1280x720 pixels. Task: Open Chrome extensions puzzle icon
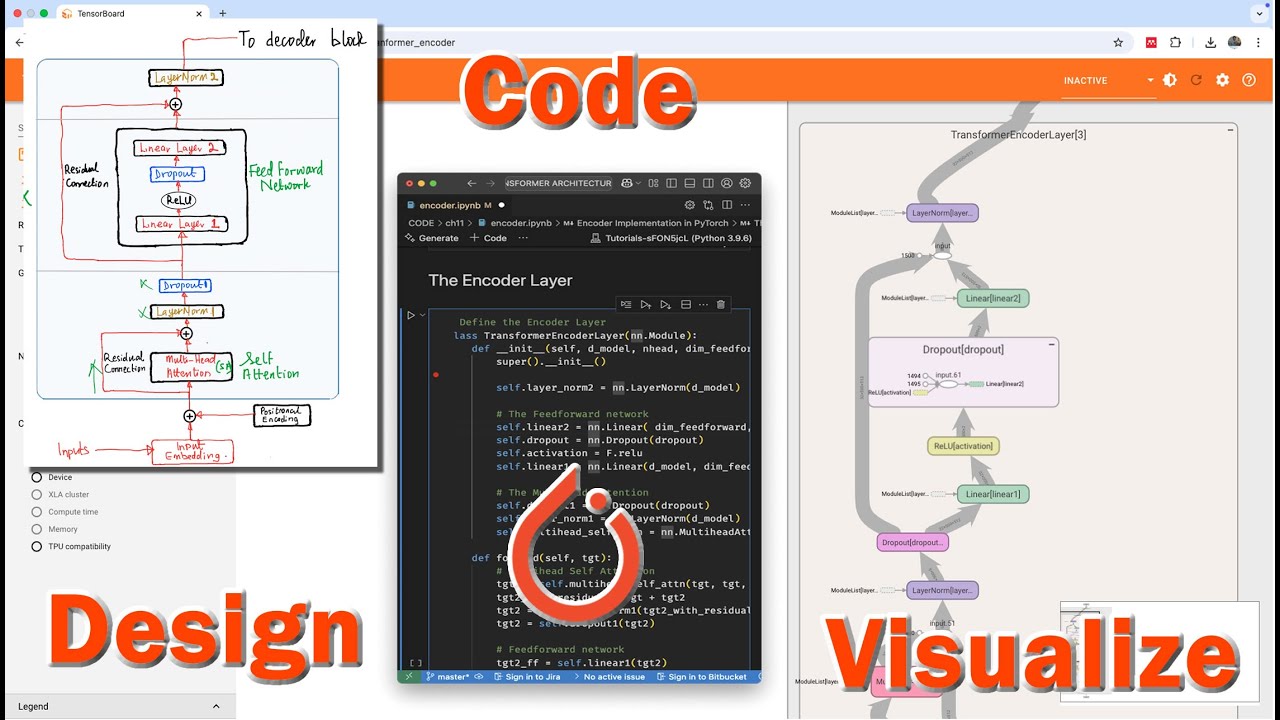point(1175,43)
